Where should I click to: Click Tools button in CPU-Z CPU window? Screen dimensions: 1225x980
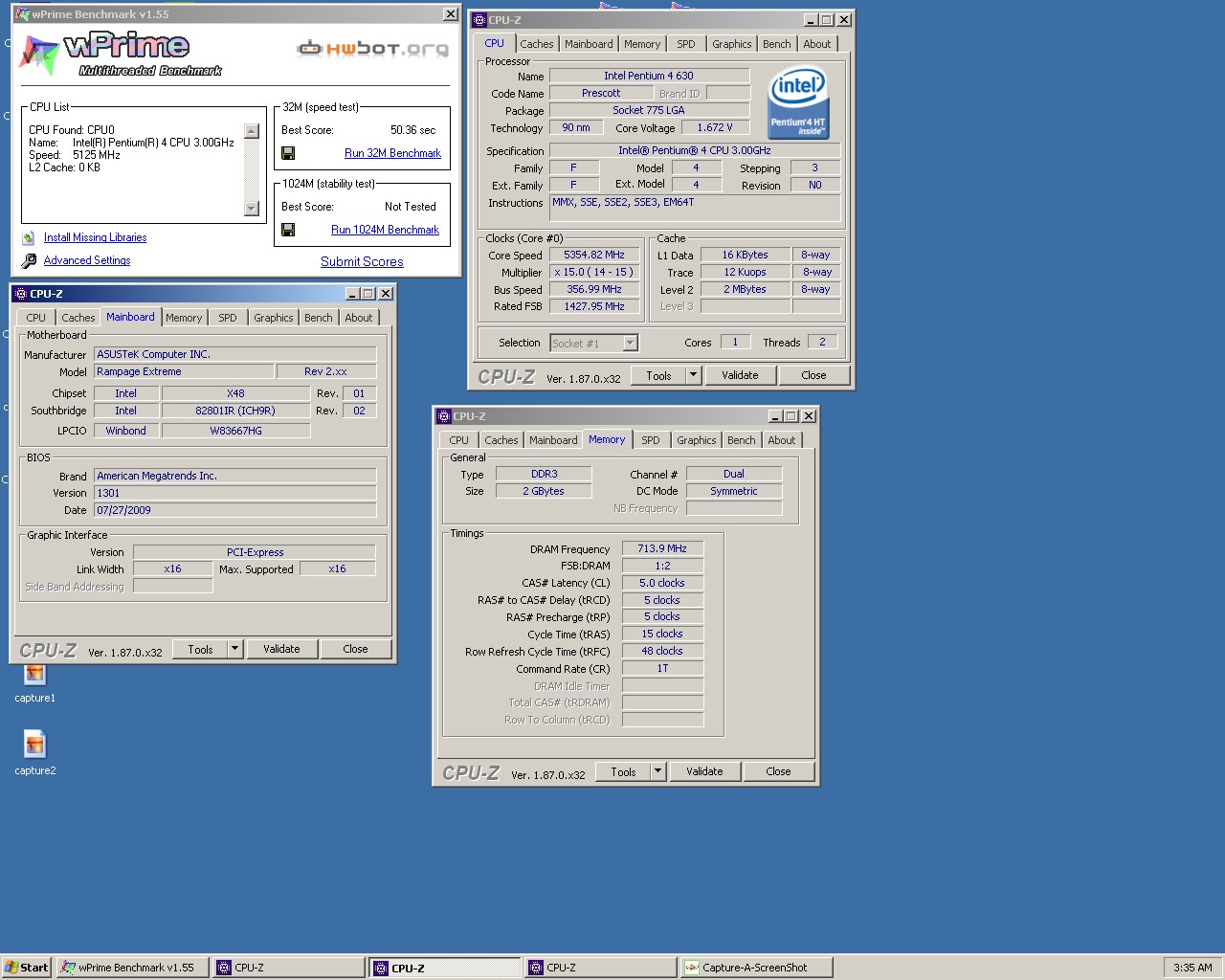pos(658,375)
